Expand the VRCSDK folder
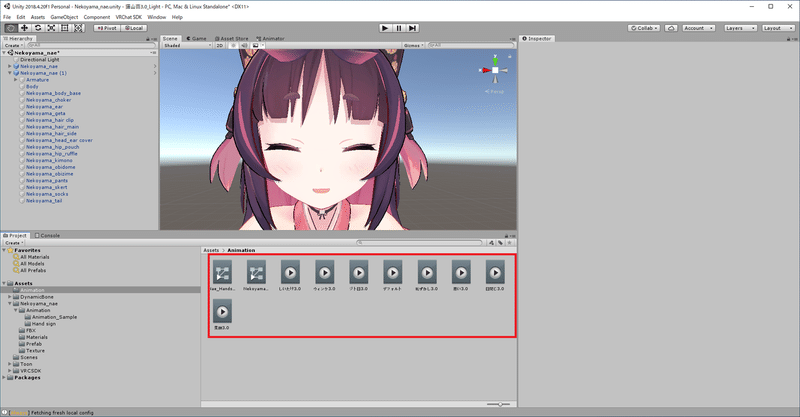800x417 pixels. pos(10,371)
